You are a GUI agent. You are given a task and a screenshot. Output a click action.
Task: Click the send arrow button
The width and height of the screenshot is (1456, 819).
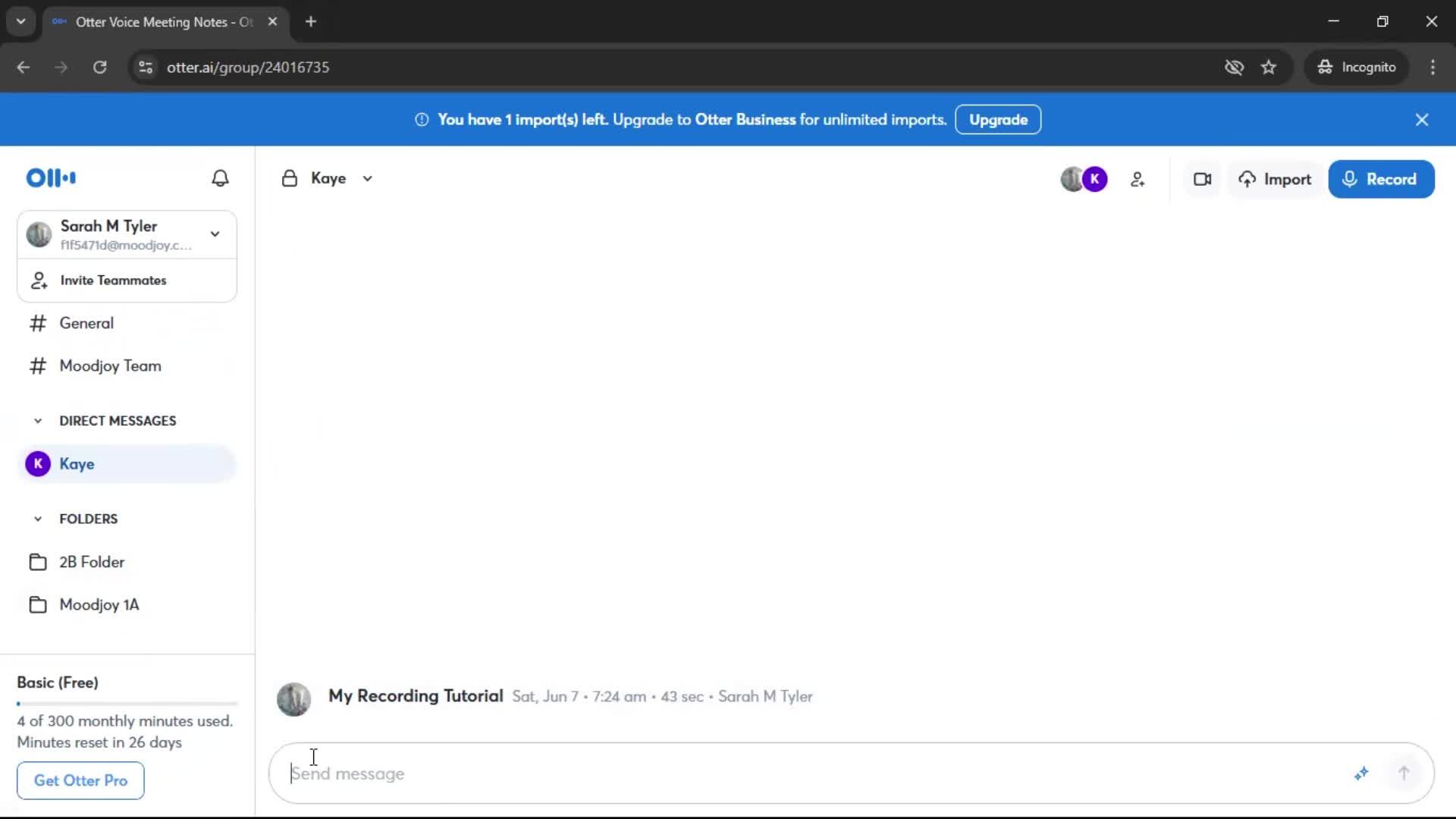[1404, 773]
